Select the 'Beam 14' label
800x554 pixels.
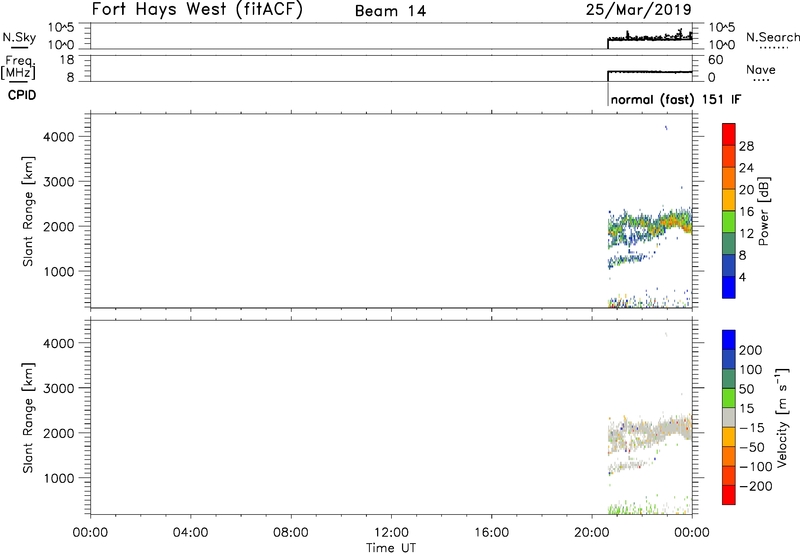(390, 11)
